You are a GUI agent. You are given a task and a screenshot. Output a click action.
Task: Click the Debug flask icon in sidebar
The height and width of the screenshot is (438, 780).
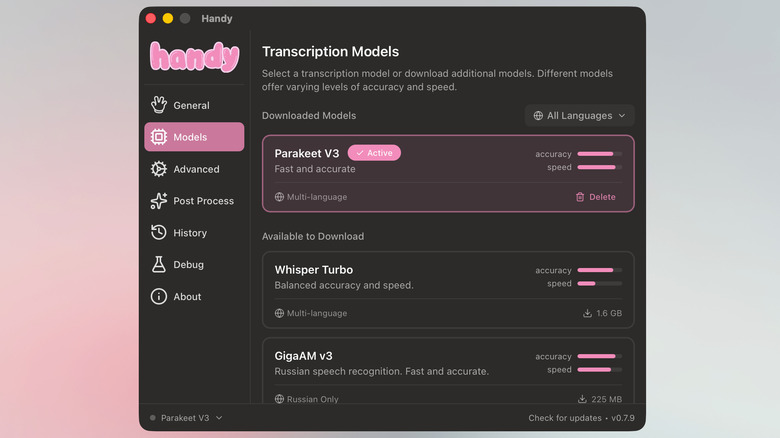coord(159,264)
